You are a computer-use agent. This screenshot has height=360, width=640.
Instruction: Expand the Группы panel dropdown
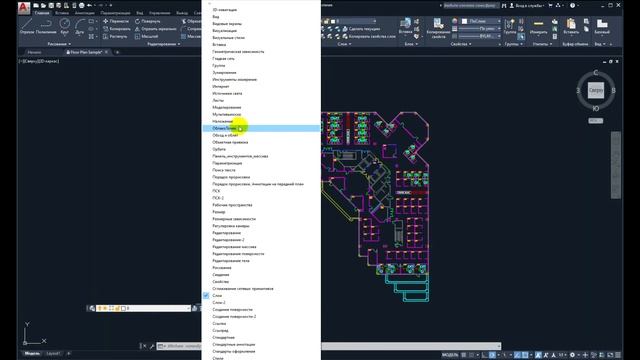(x=513, y=44)
